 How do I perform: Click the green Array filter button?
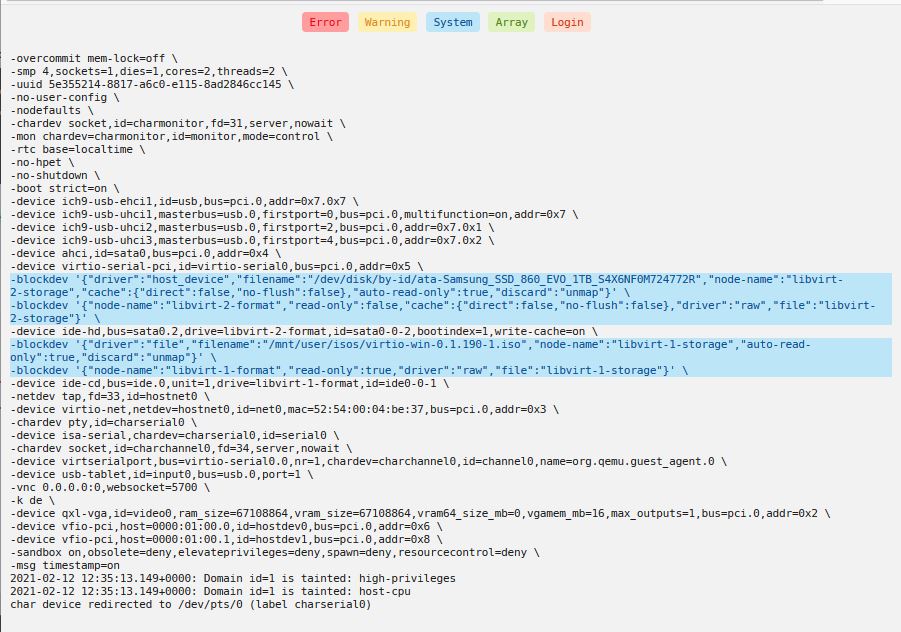pos(511,22)
